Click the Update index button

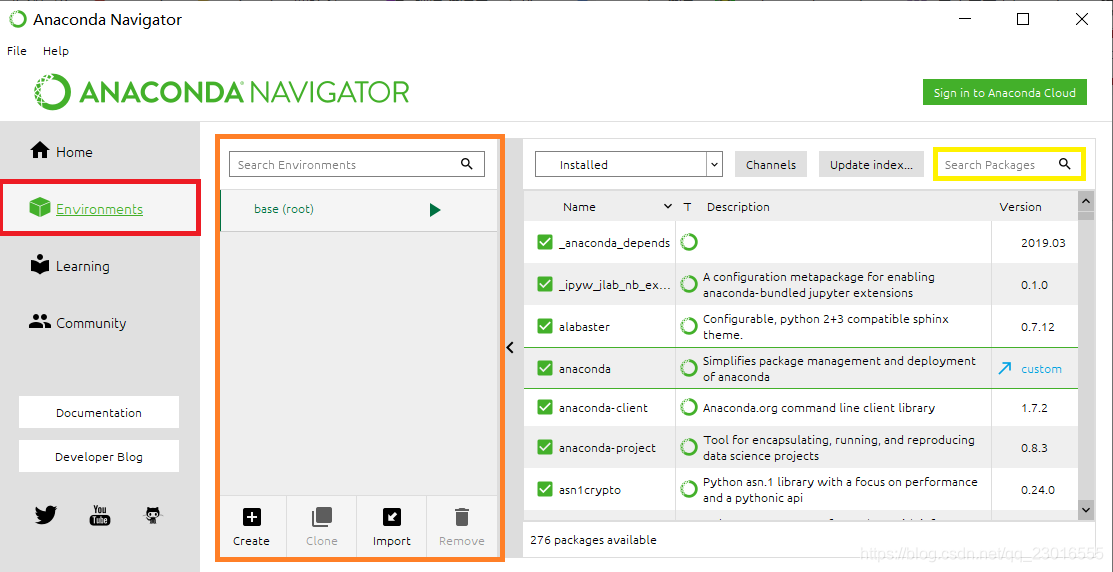pos(871,165)
